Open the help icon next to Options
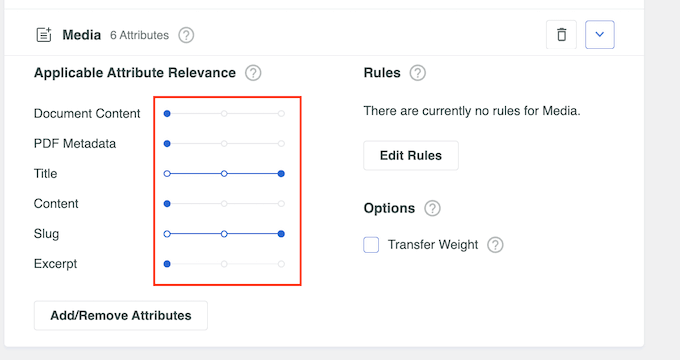680x360 pixels. (432, 208)
